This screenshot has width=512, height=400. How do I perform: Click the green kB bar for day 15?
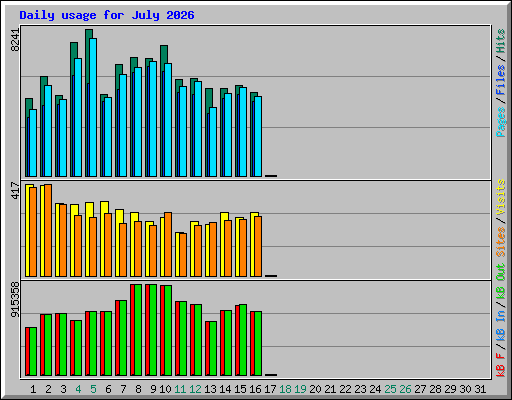tap(243, 340)
